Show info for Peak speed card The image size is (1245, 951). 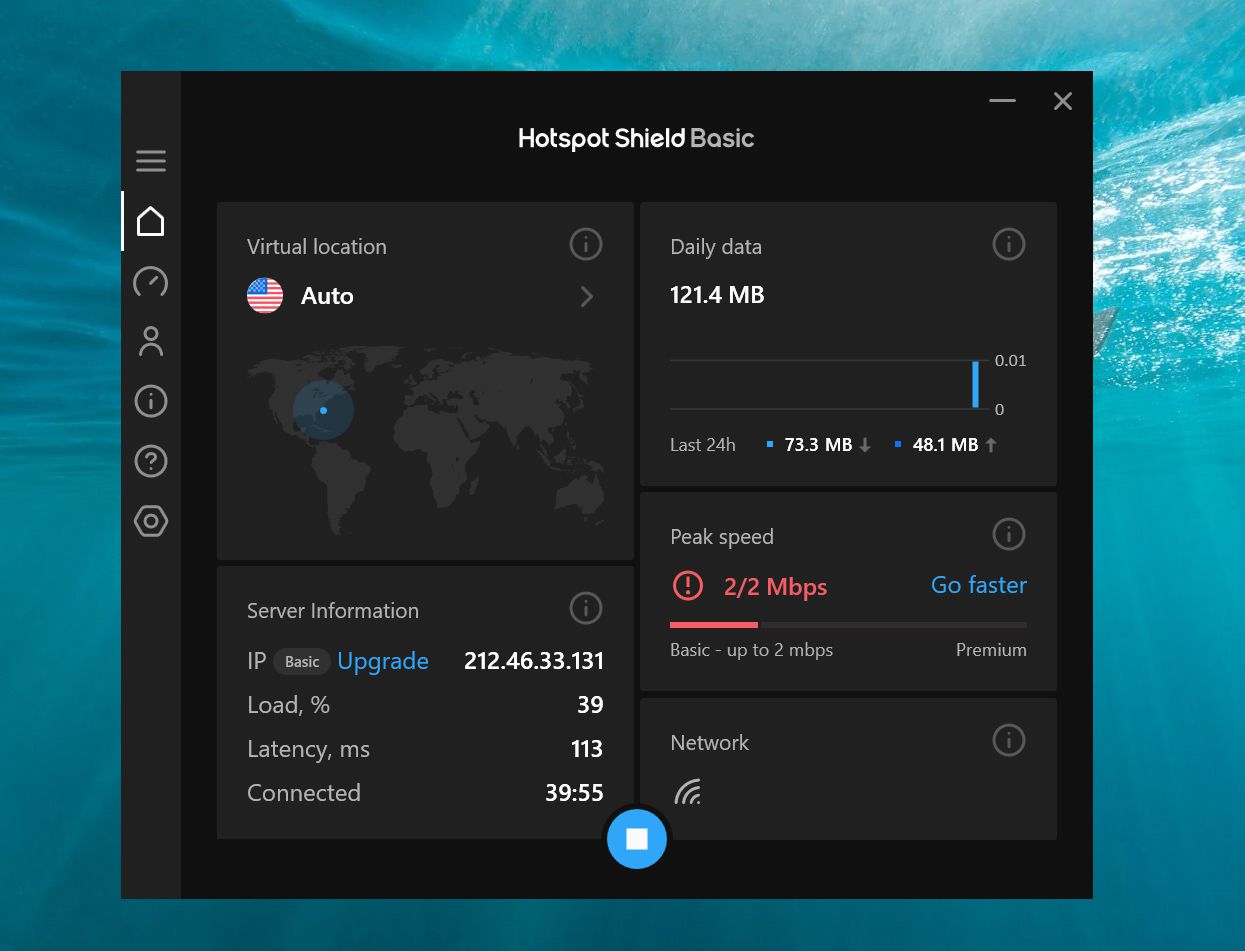point(1009,534)
